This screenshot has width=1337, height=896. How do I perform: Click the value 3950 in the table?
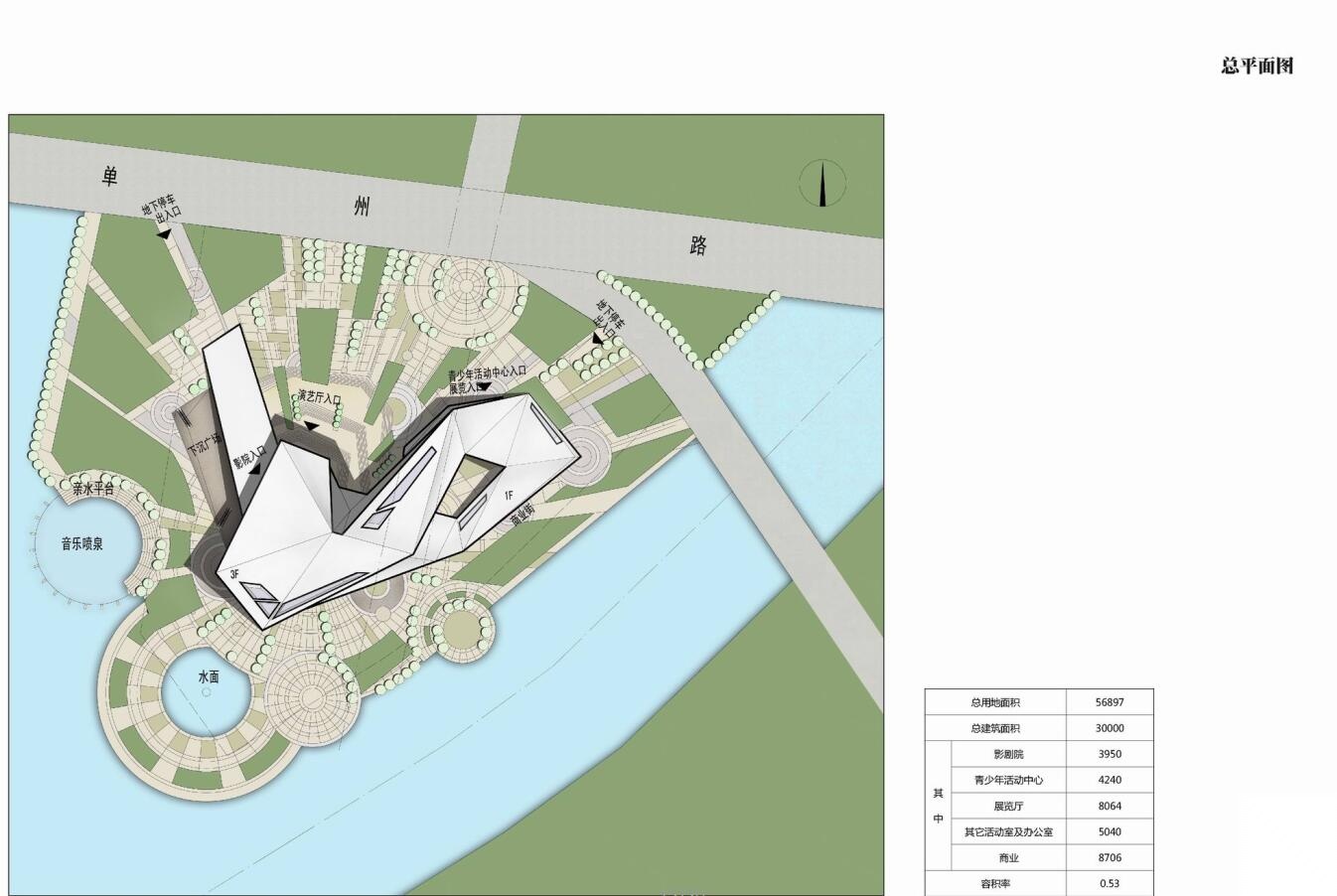pyautogui.click(x=1110, y=754)
